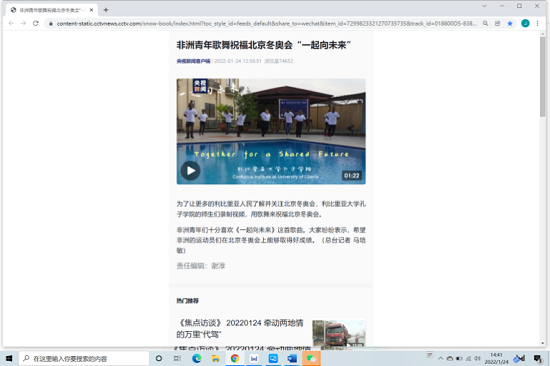Open the Windows Start menu
Screen dimensions: 550x366
[x=9, y=358]
